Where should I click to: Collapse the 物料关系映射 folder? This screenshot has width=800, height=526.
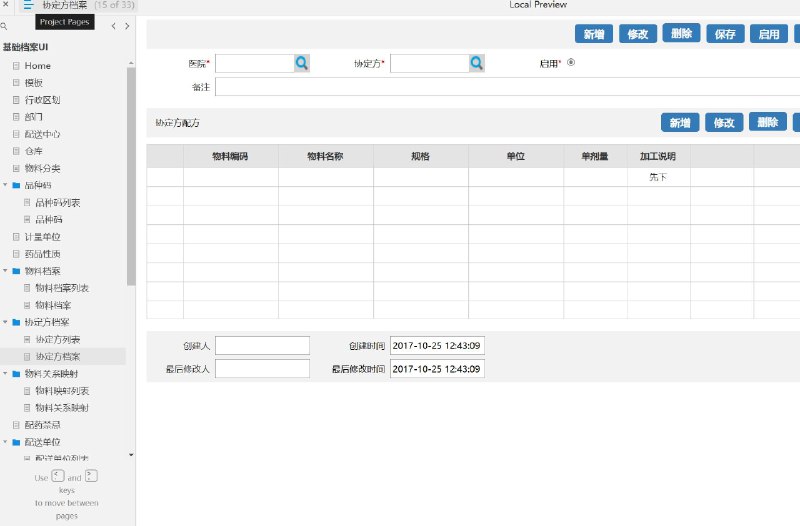click(5, 373)
